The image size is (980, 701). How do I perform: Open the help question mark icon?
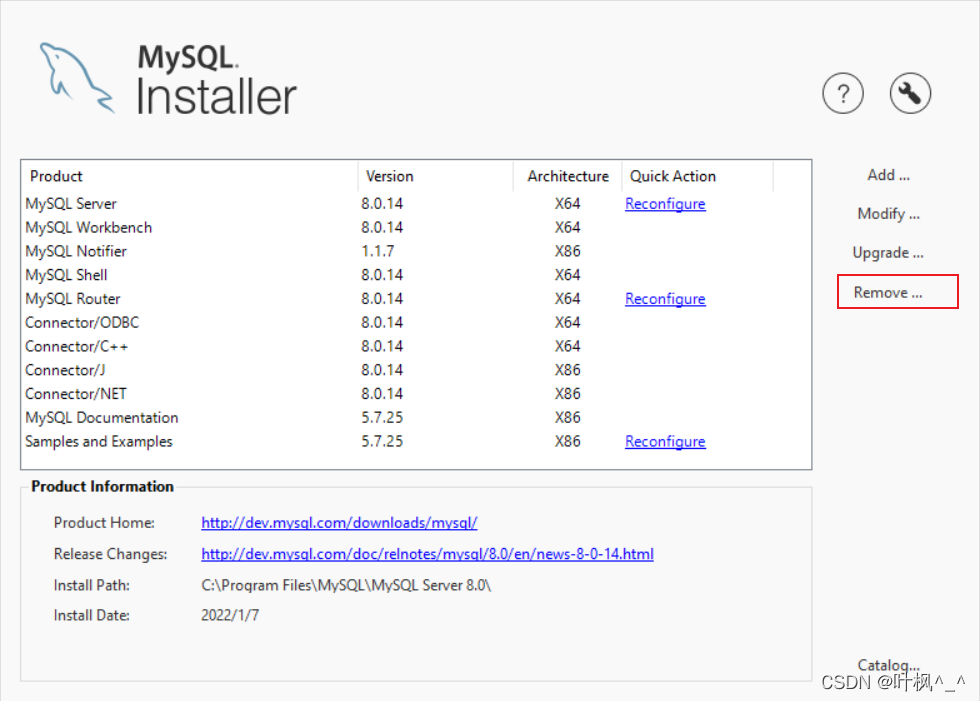pyautogui.click(x=842, y=94)
